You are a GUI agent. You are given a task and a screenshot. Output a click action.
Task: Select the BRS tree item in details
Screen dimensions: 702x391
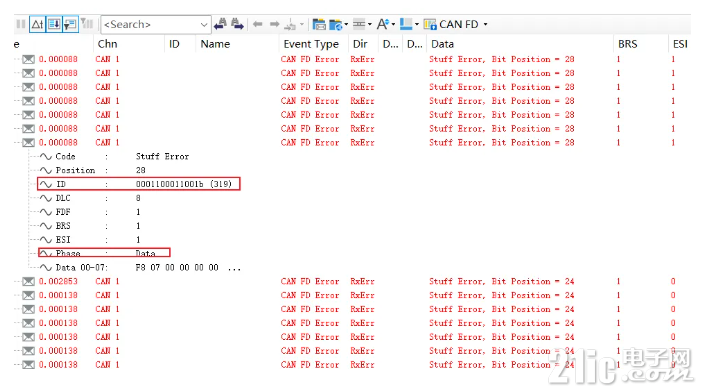coord(63,226)
